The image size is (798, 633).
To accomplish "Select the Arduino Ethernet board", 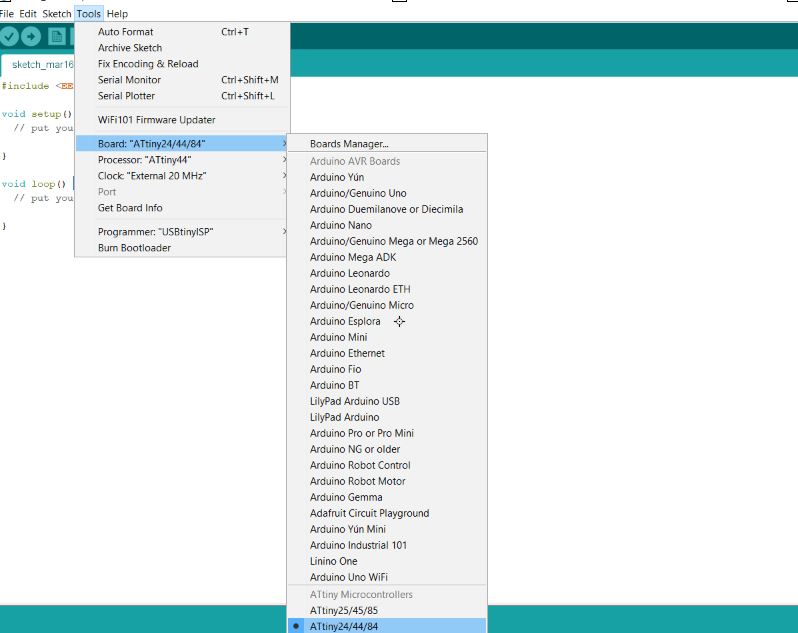I will [387, 353].
